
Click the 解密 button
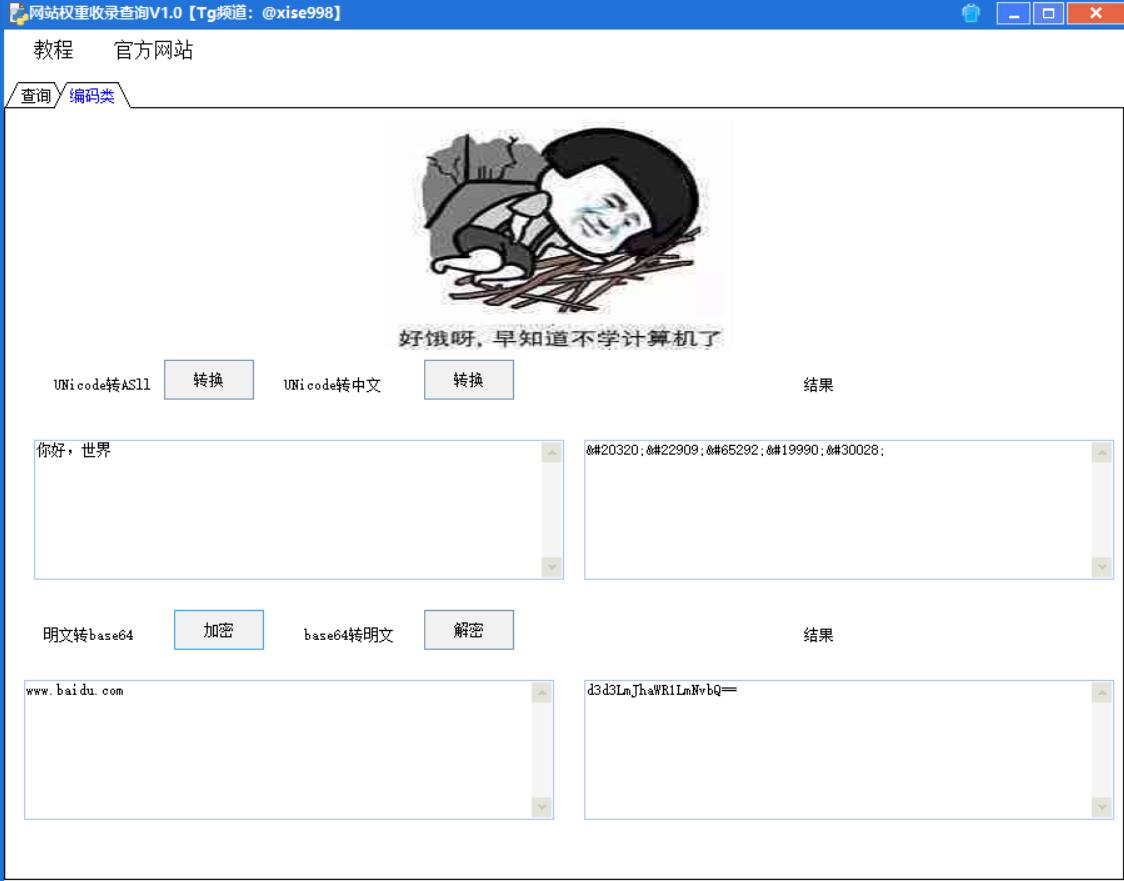coord(469,630)
